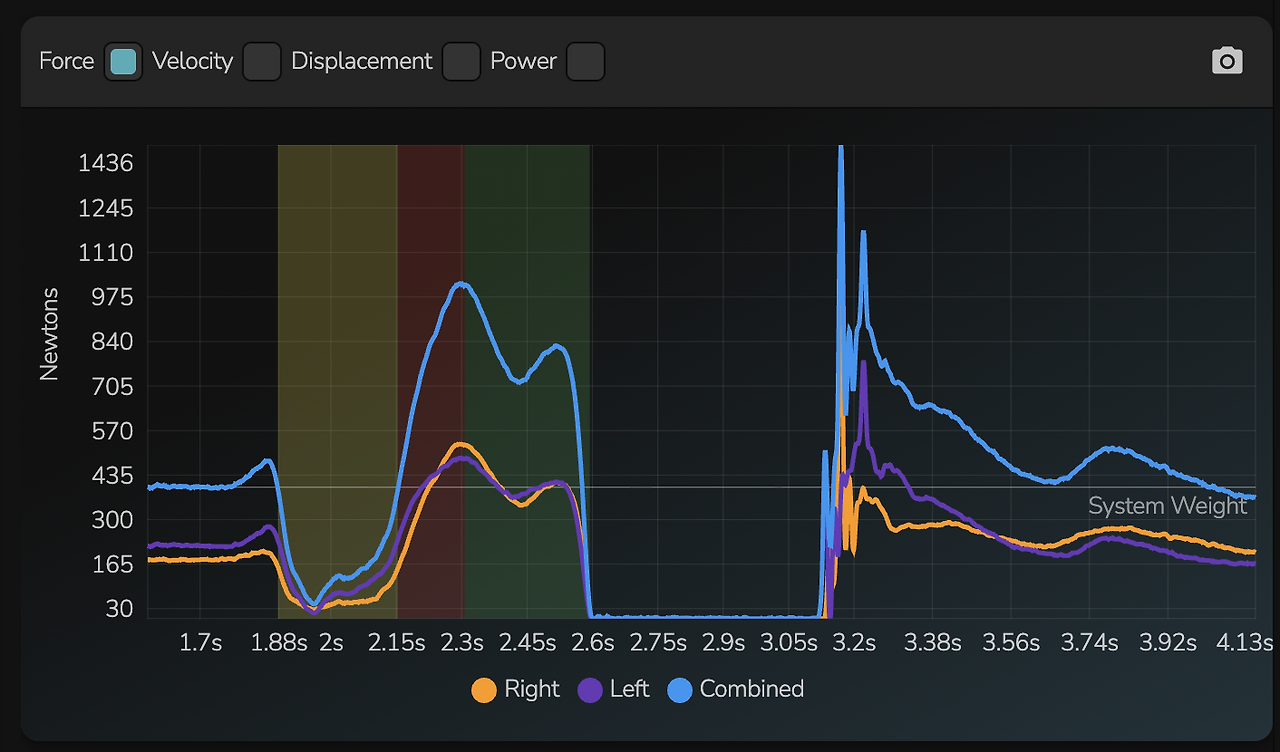Screen dimensions: 1280x752
Task: Click the 840 y-axis value
Action: (111, 342)
